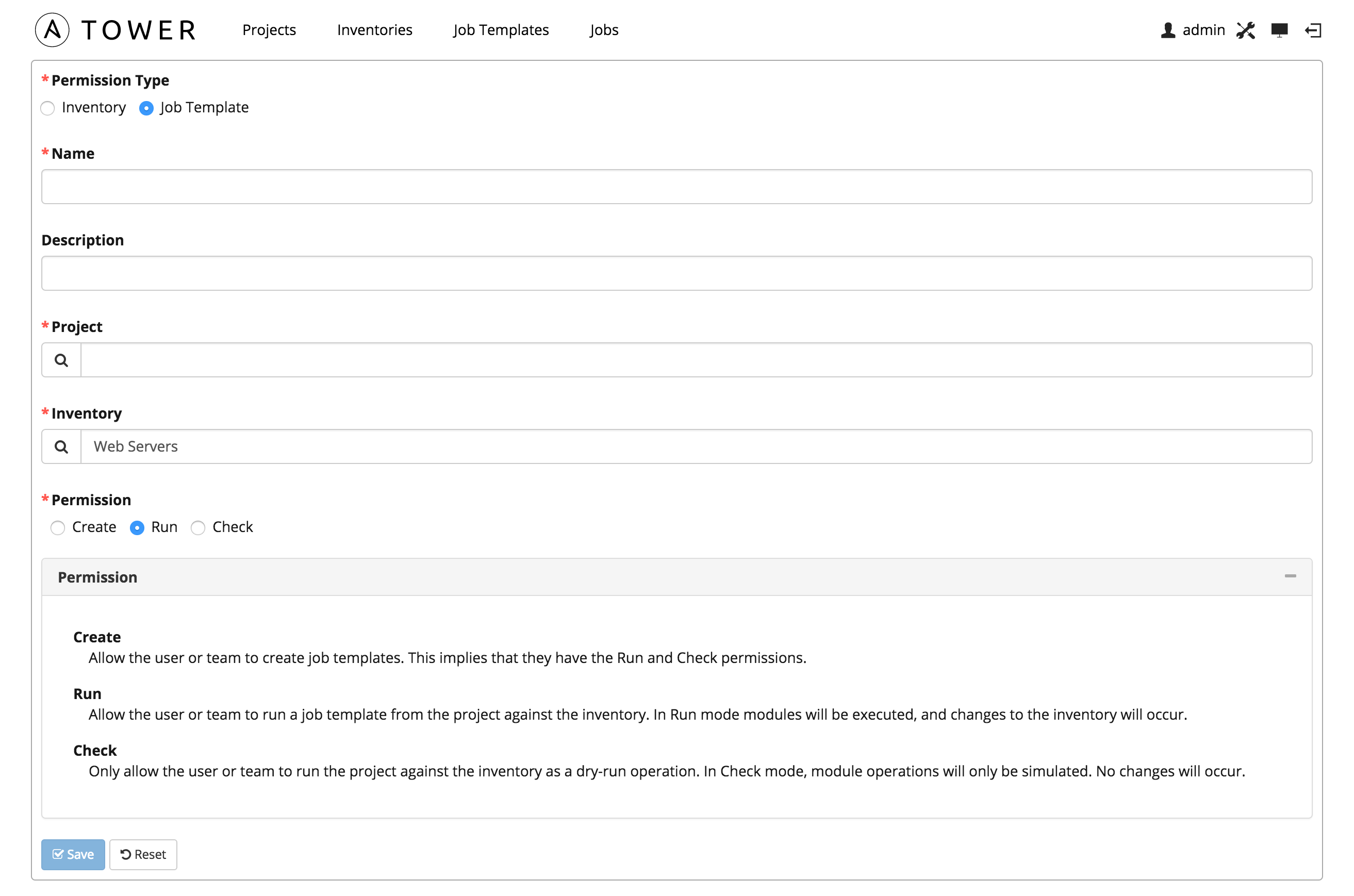Choose the Create permission option
Screen dimensions: 1354x896
pyautogui.click(x=58, y=527)
